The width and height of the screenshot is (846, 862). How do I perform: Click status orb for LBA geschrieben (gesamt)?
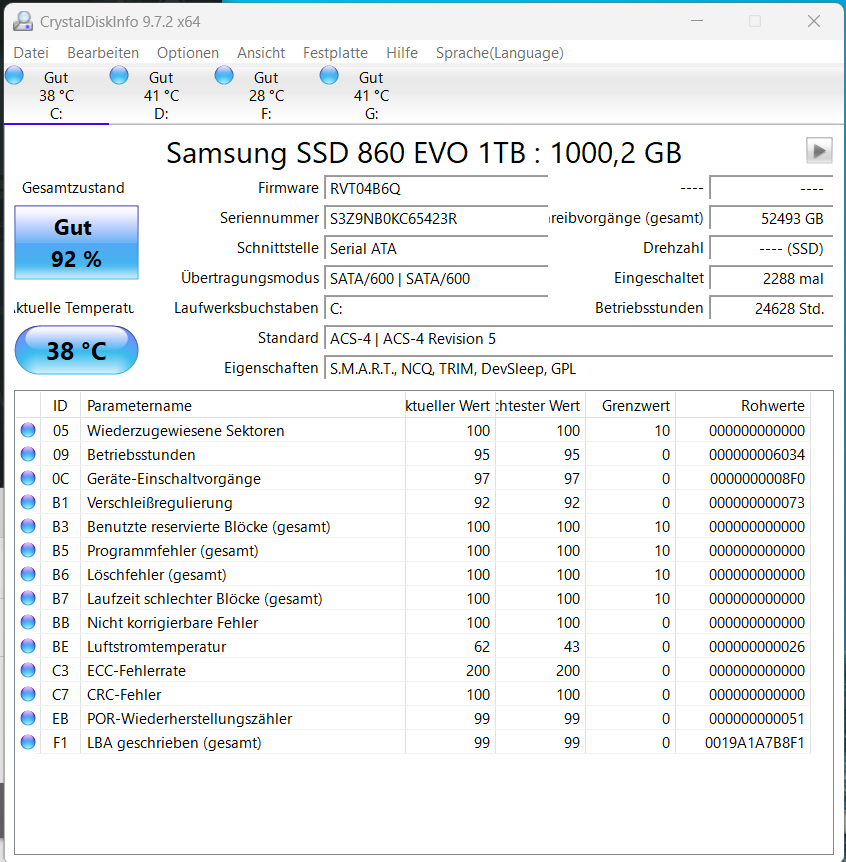28,742
